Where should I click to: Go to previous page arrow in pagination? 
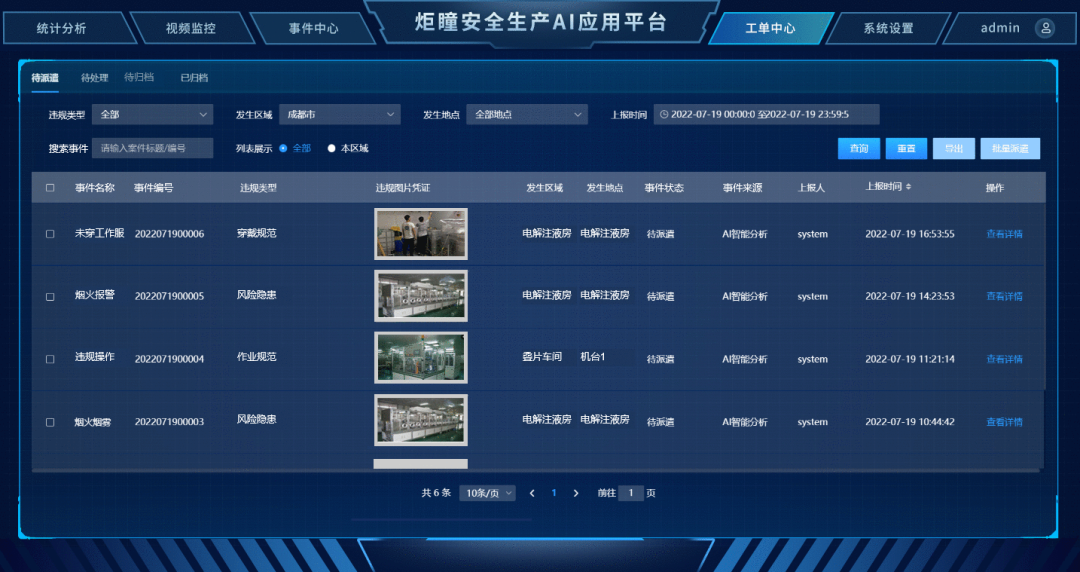pos(532,493)
